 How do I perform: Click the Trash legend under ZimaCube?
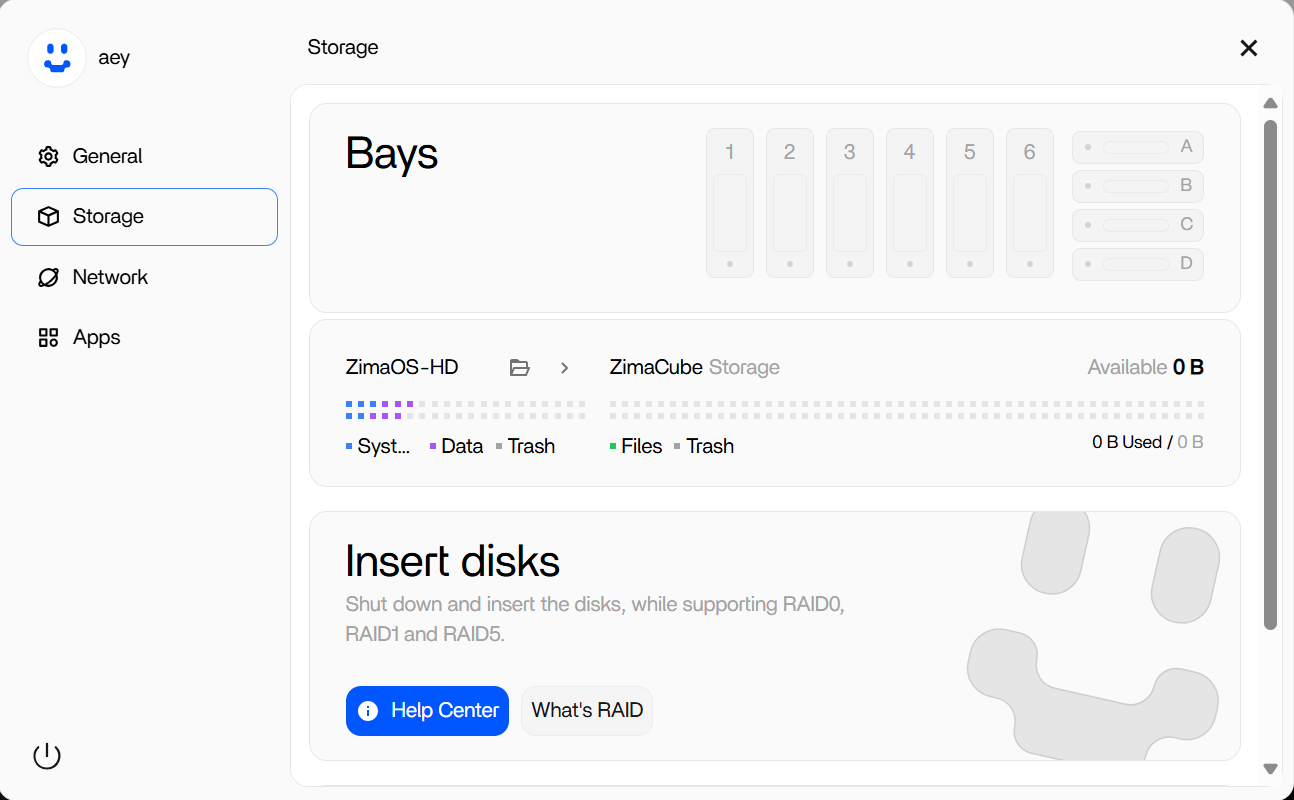click(x=705, y=446)
